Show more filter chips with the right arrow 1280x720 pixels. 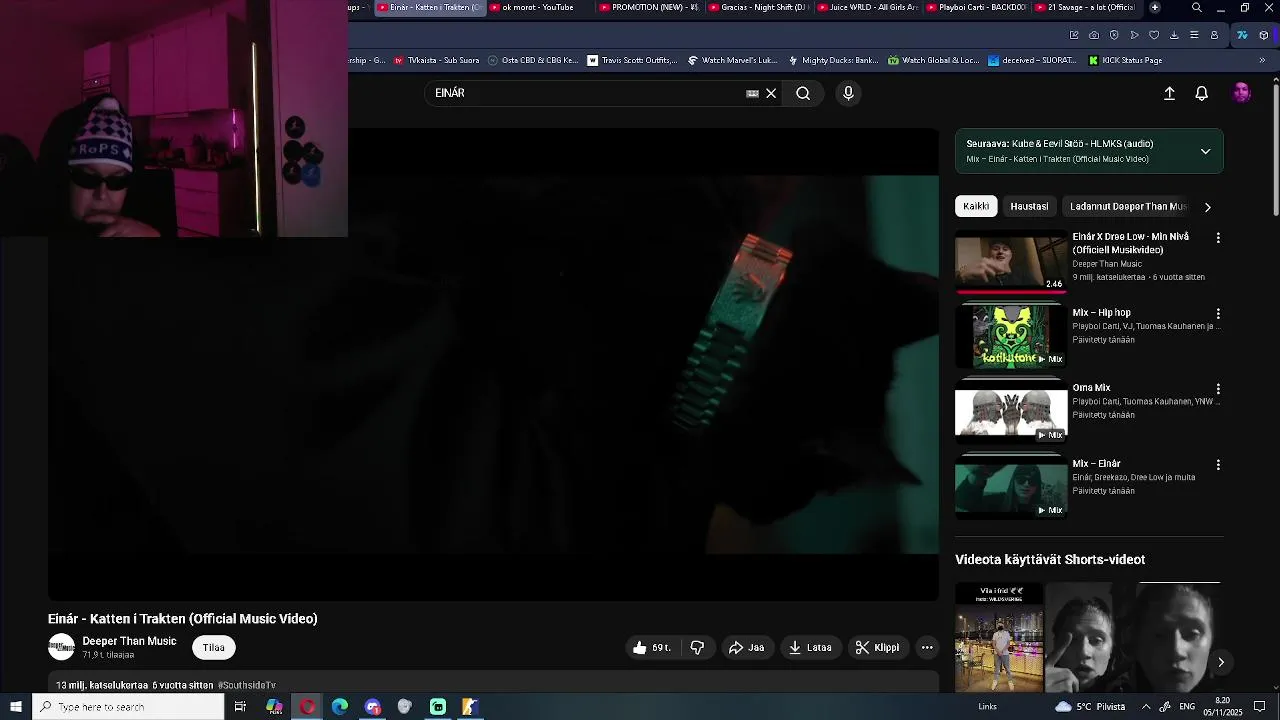point(1207,207)
